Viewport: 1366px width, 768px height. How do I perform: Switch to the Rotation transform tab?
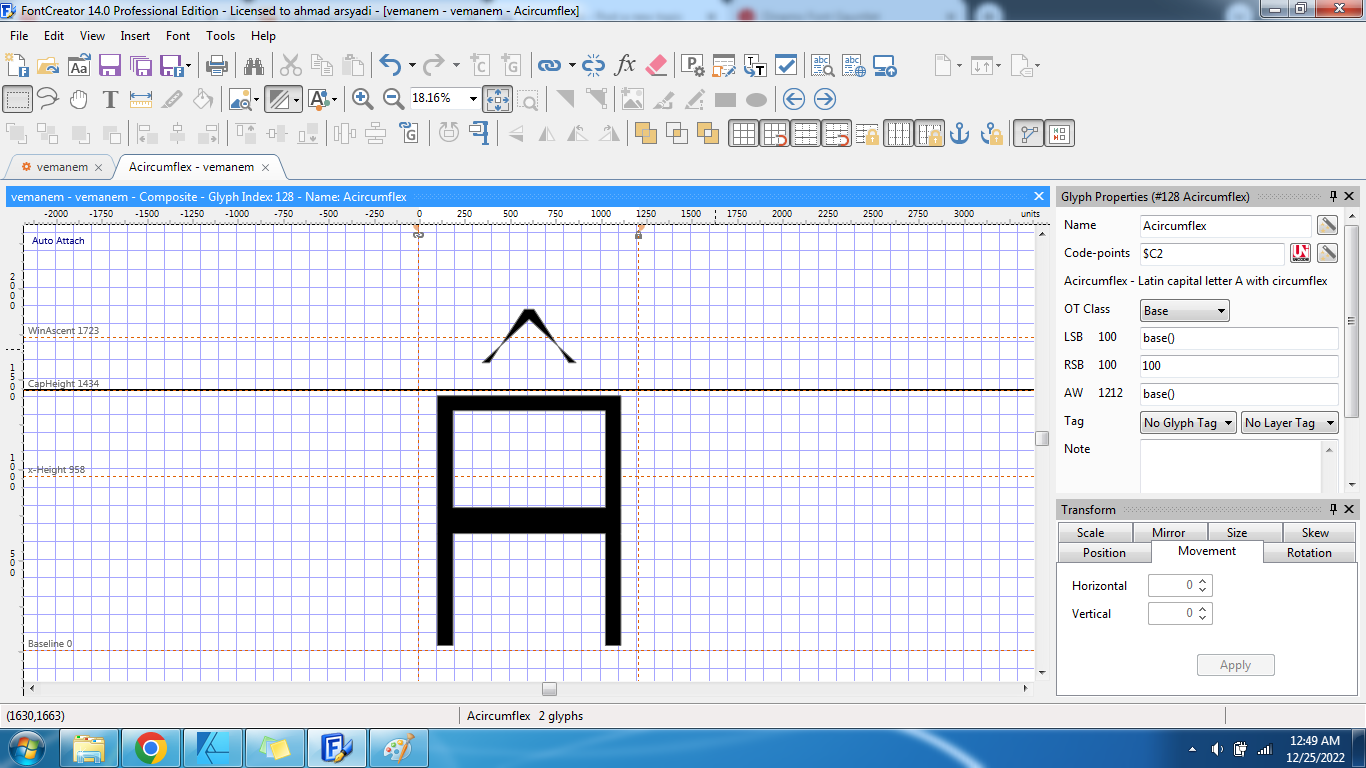click(x=1309, y=552)
